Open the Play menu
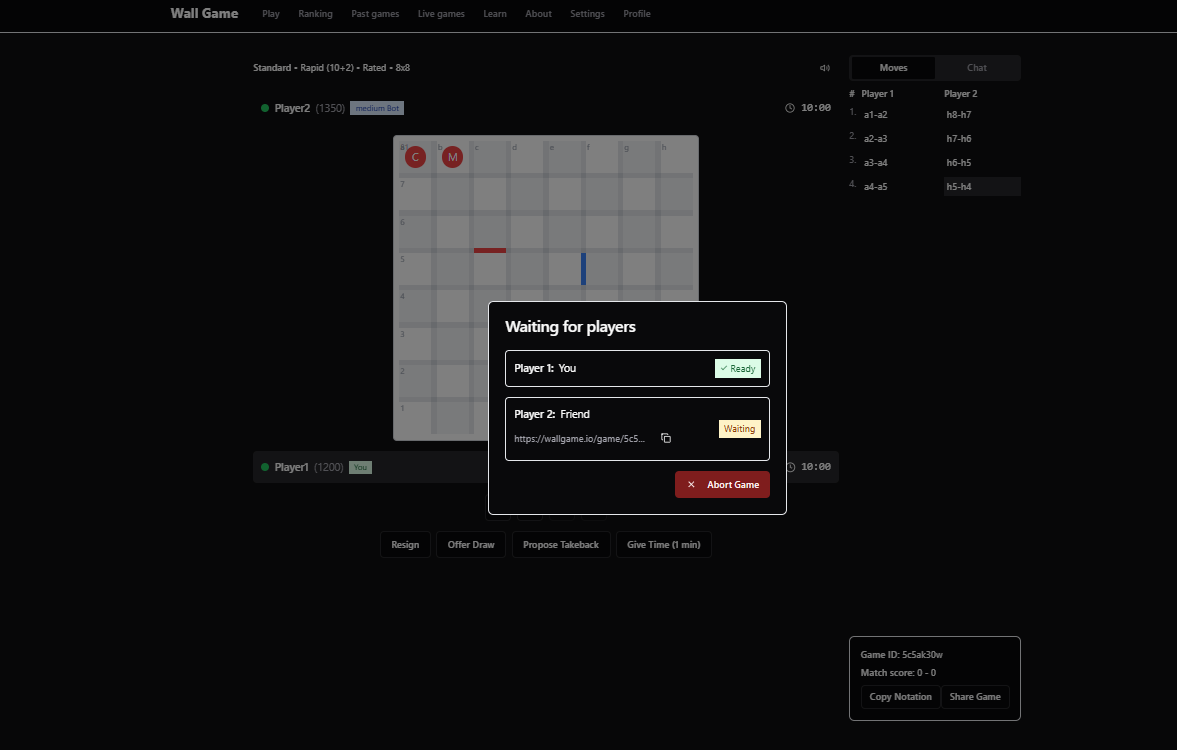 [271, 14]
